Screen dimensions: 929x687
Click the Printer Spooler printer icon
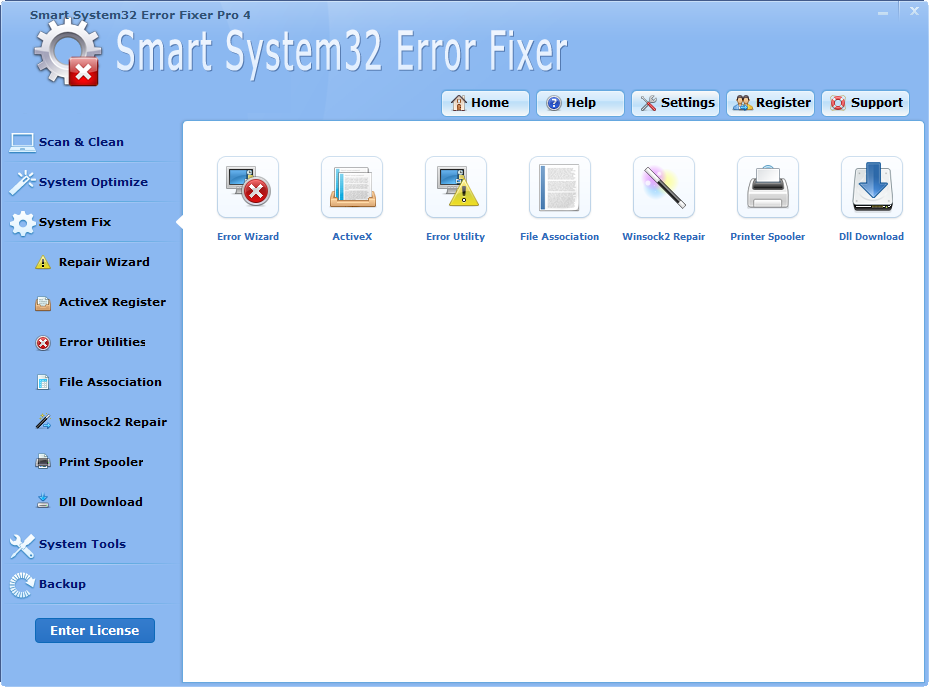click(768, 187)
